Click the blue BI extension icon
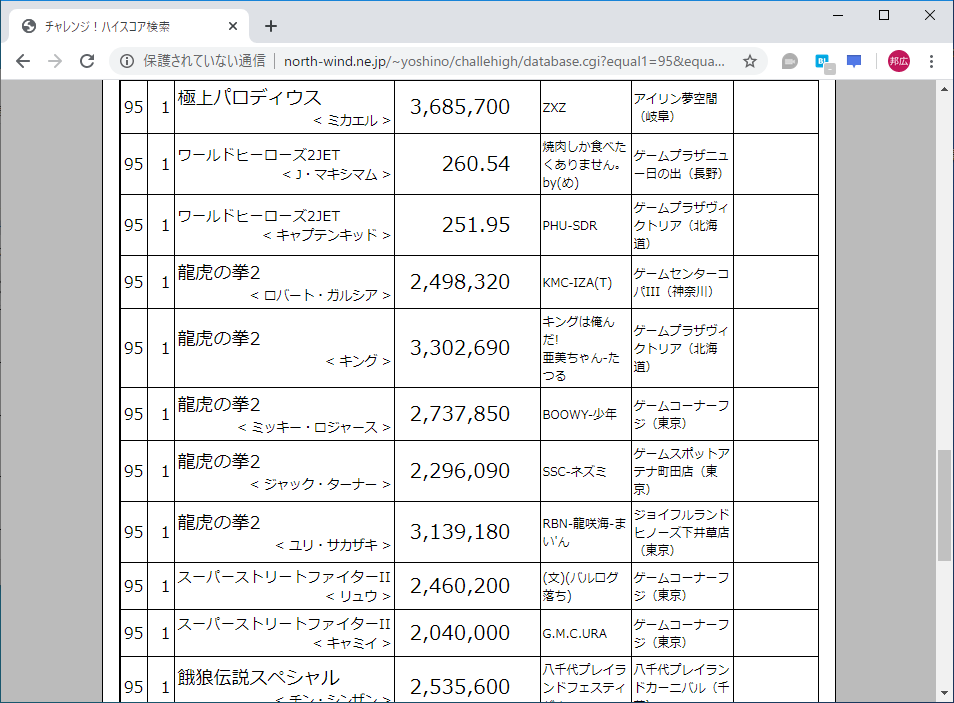Viewport: 954px width, 703px height. [x=821, y=61]
